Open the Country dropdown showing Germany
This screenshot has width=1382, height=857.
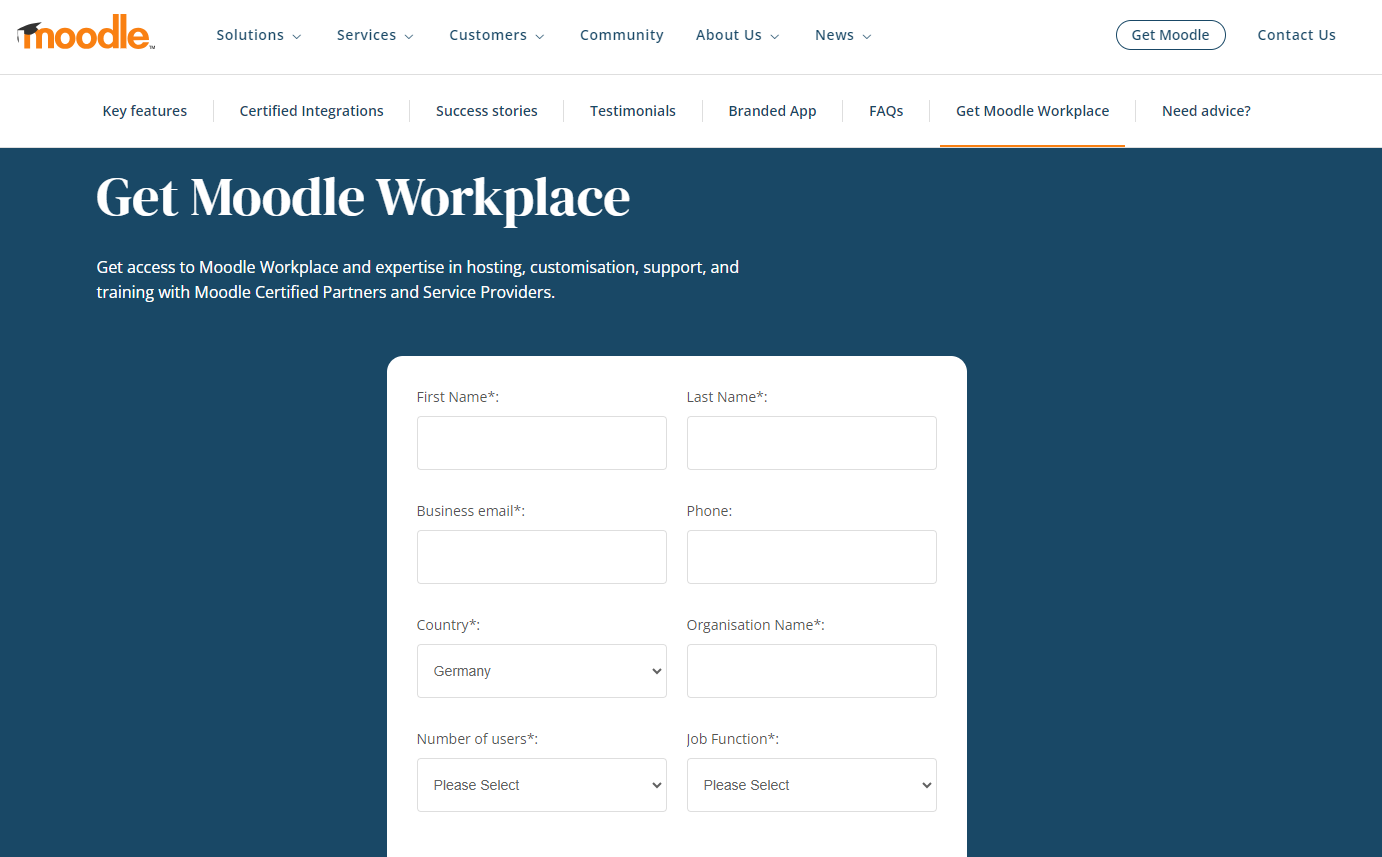coord(541,671)
